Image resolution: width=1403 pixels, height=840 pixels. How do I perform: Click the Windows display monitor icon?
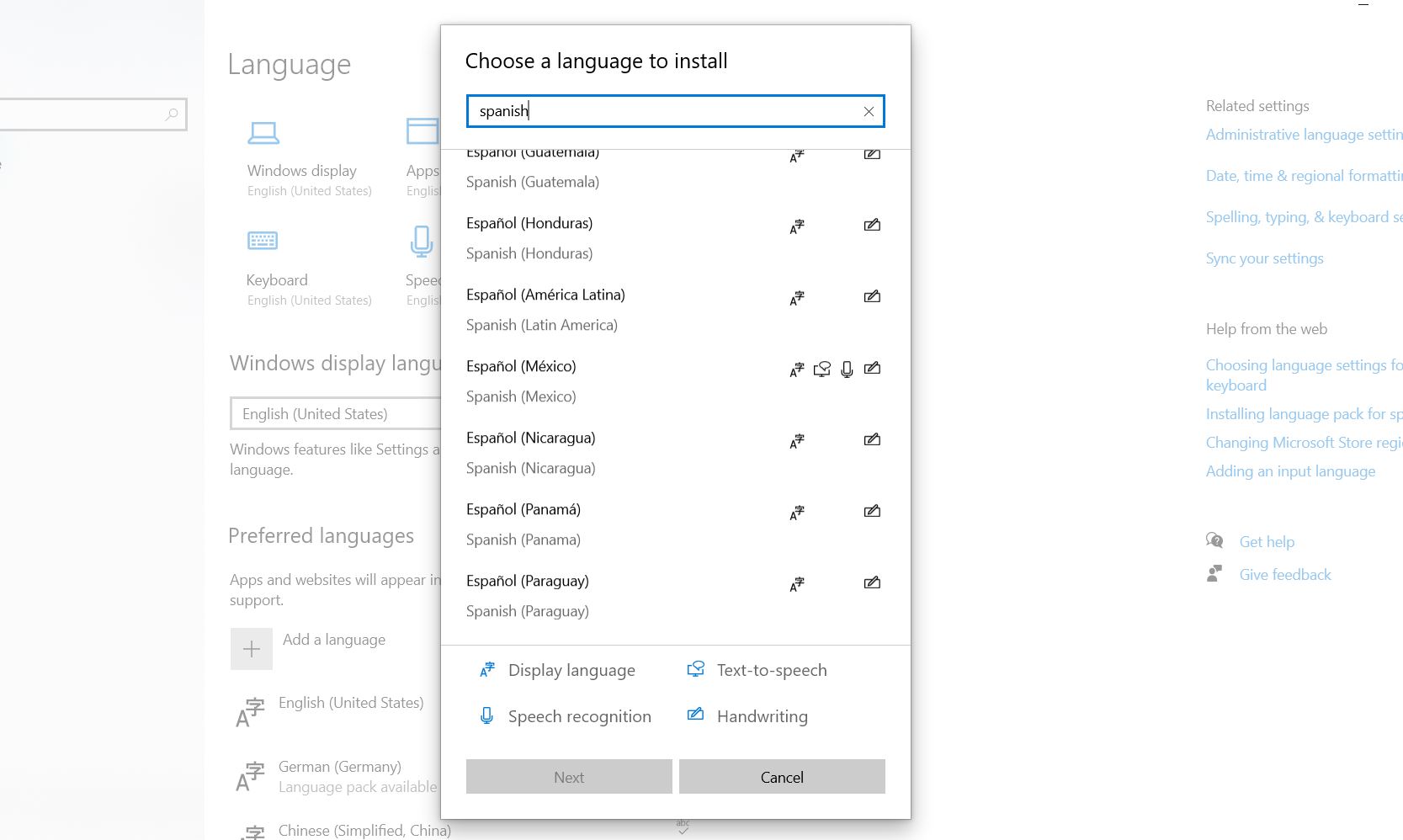(263, 132)
